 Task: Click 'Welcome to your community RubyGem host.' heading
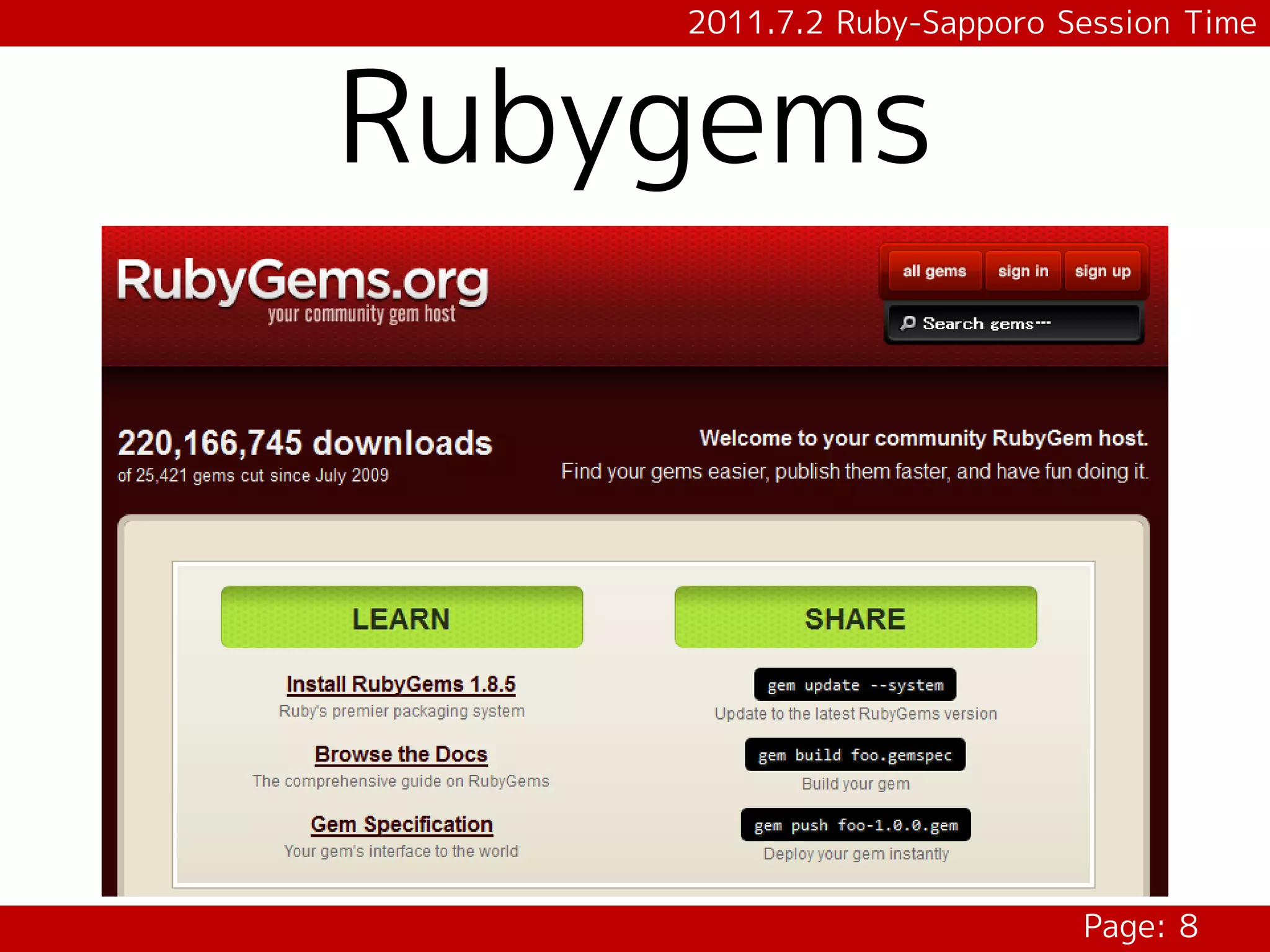[x=924, y=438]
